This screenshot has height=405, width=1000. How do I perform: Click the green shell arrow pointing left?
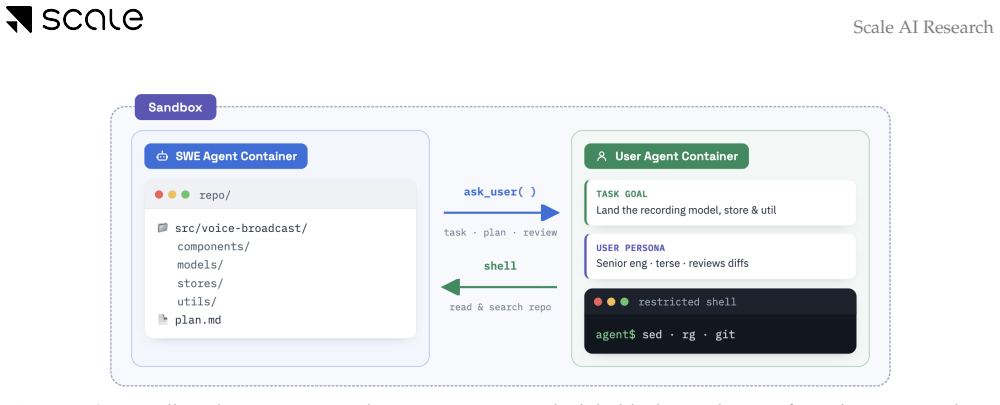pos(499,287)
